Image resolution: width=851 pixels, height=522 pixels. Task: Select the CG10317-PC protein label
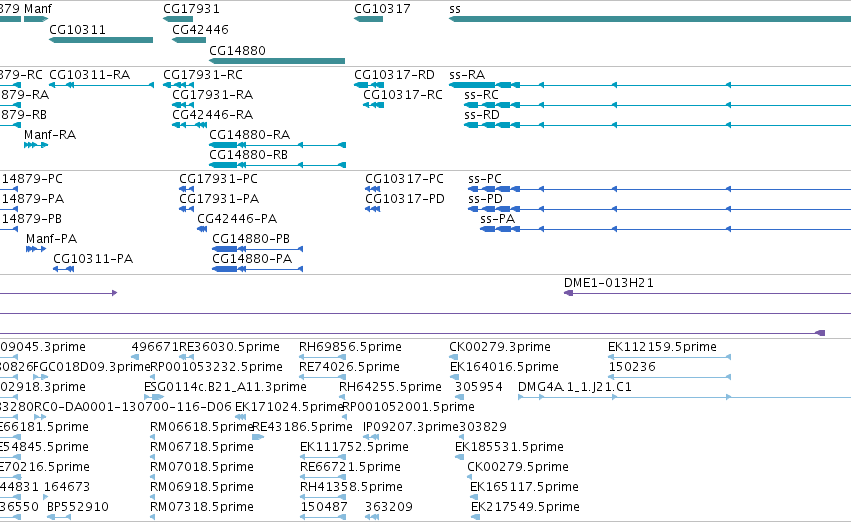404,179
